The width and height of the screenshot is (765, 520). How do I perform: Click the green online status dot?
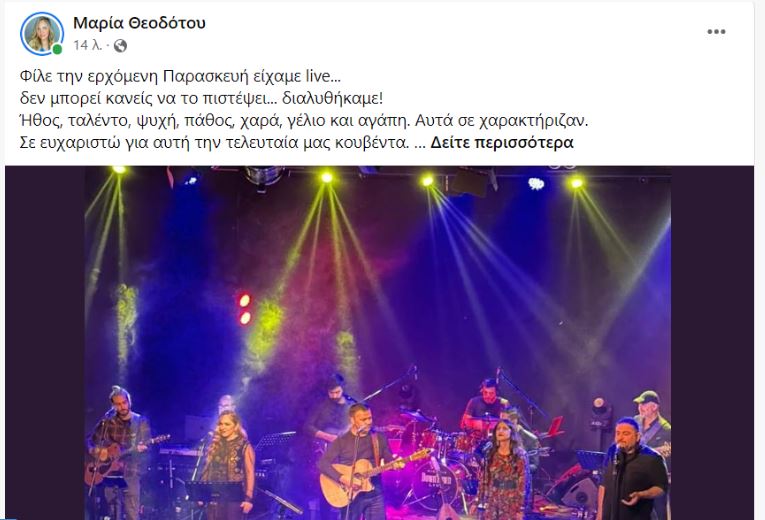coord(57,49)
